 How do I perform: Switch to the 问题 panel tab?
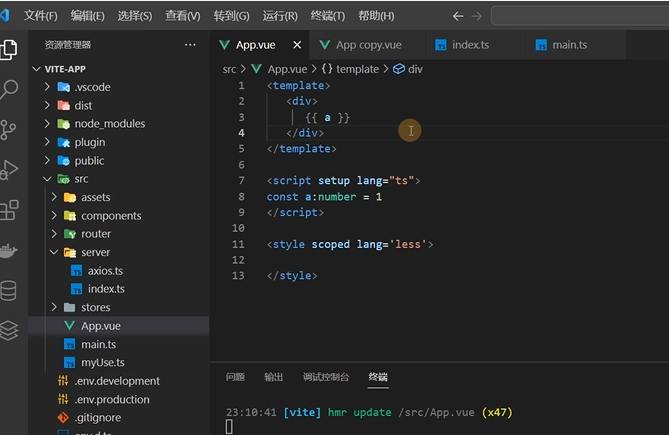(235, 377)
